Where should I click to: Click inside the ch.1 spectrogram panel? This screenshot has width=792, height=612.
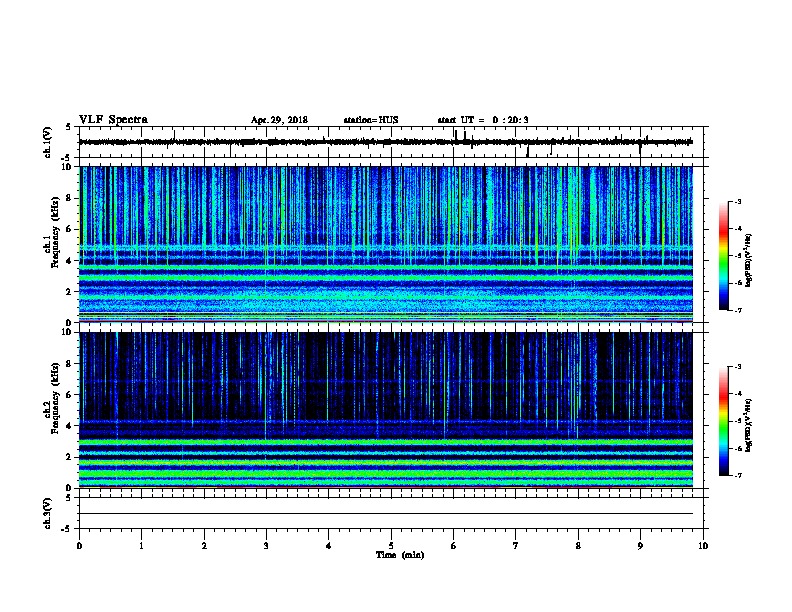click(x=386, y=244)
